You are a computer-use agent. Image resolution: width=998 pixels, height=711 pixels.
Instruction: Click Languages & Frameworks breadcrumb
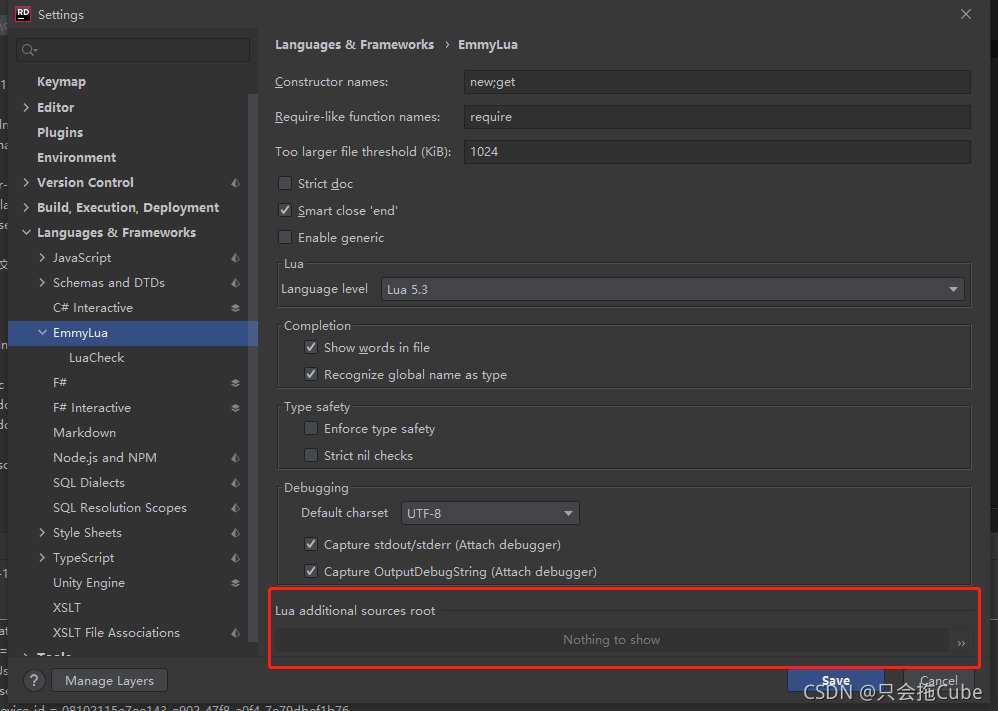point(355,45)
